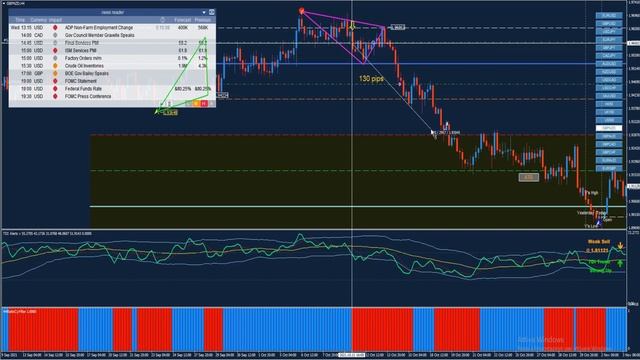Select the Gov Council Member Gravelle Speaks event
640x360 pixels.
click(100, 35)
